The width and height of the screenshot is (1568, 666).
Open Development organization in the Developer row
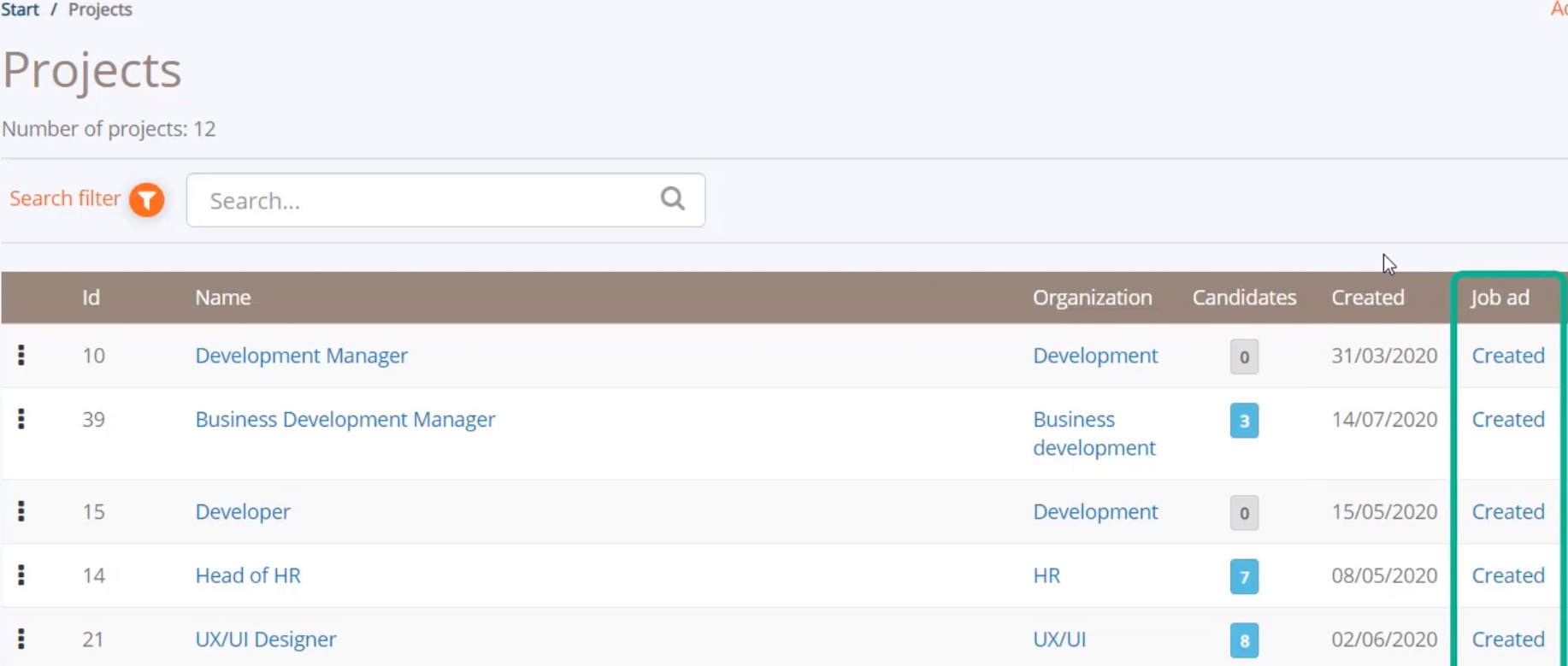[x=1095, y=512]
